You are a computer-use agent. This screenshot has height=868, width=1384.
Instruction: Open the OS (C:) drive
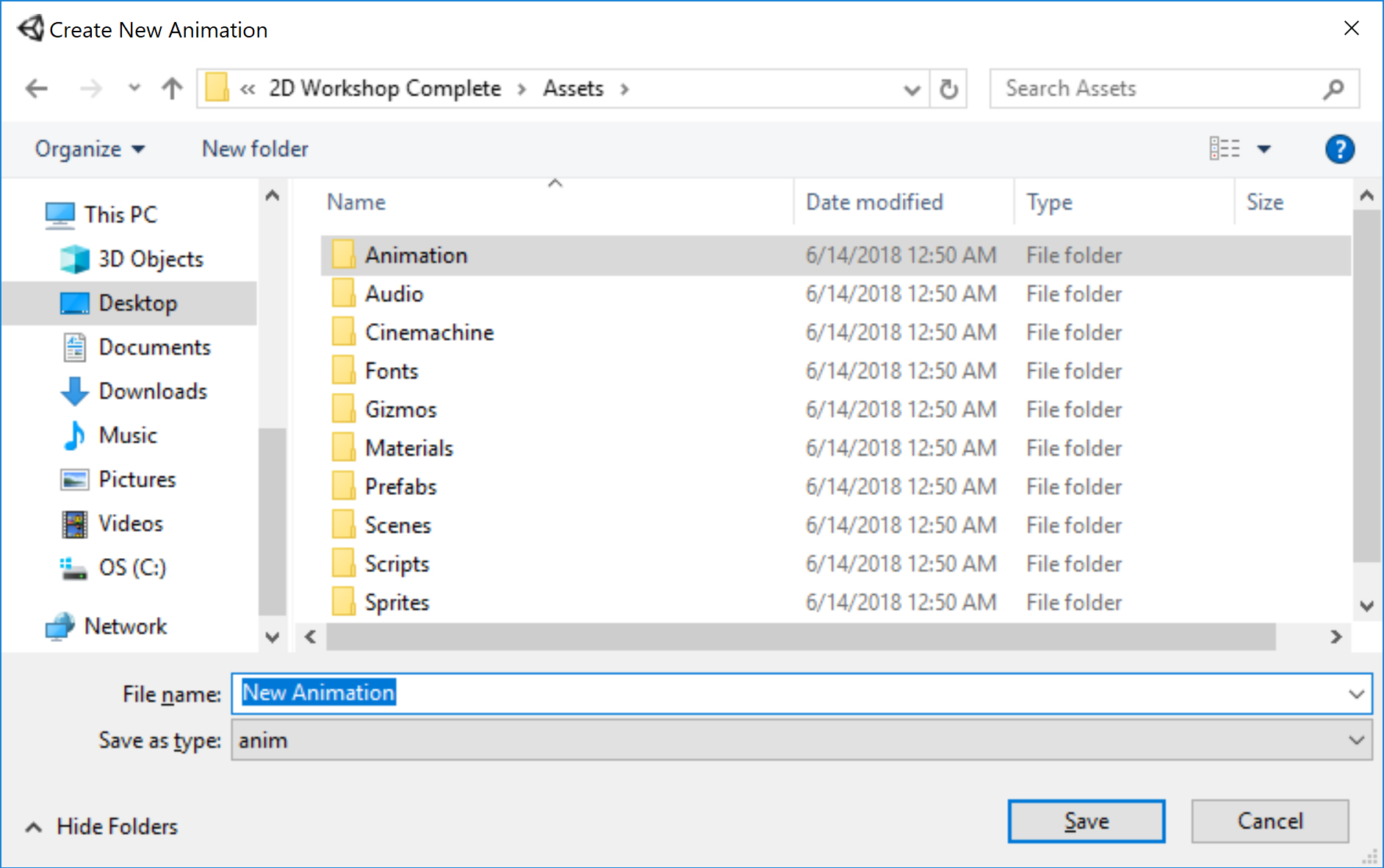pyautogui.click(x=132, y=568)
